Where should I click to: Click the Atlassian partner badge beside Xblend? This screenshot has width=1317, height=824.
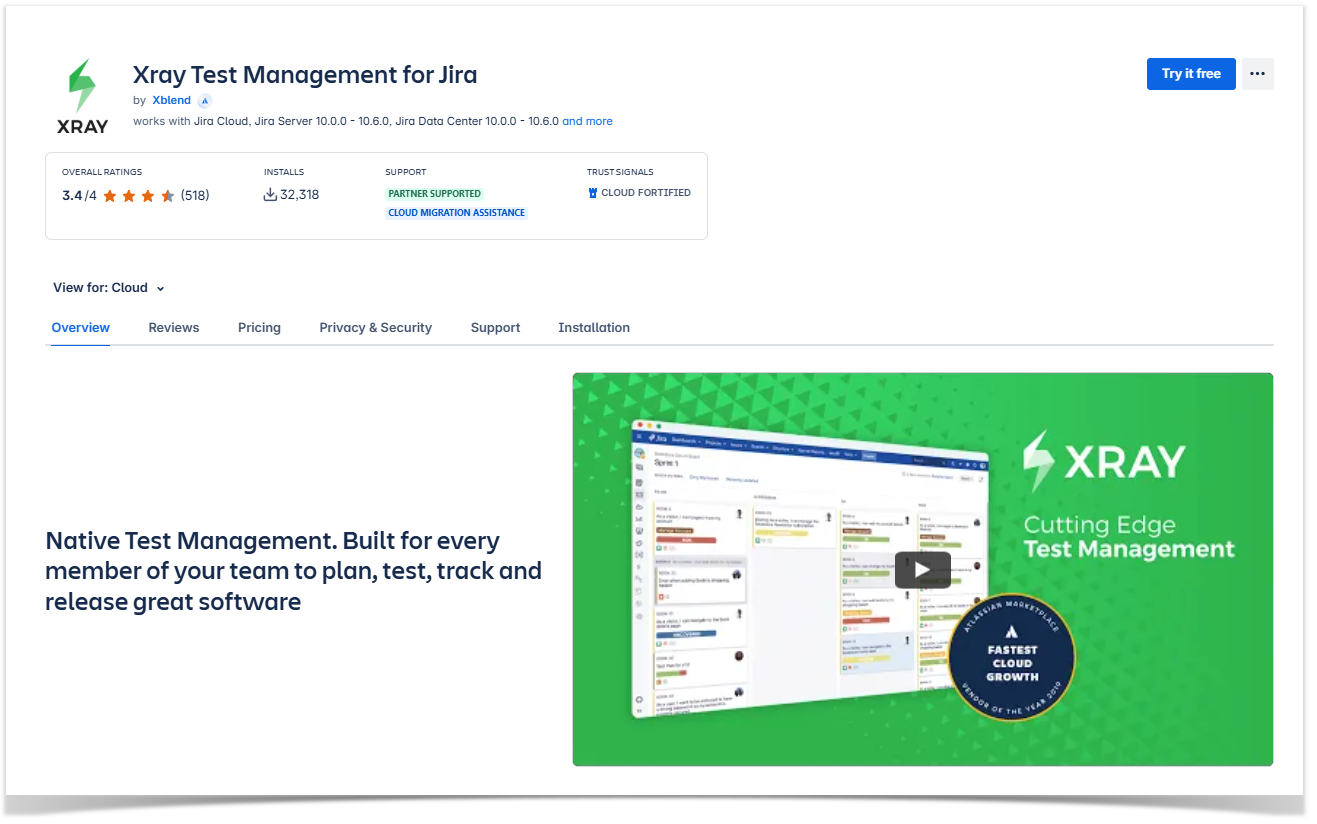point(205,101)
